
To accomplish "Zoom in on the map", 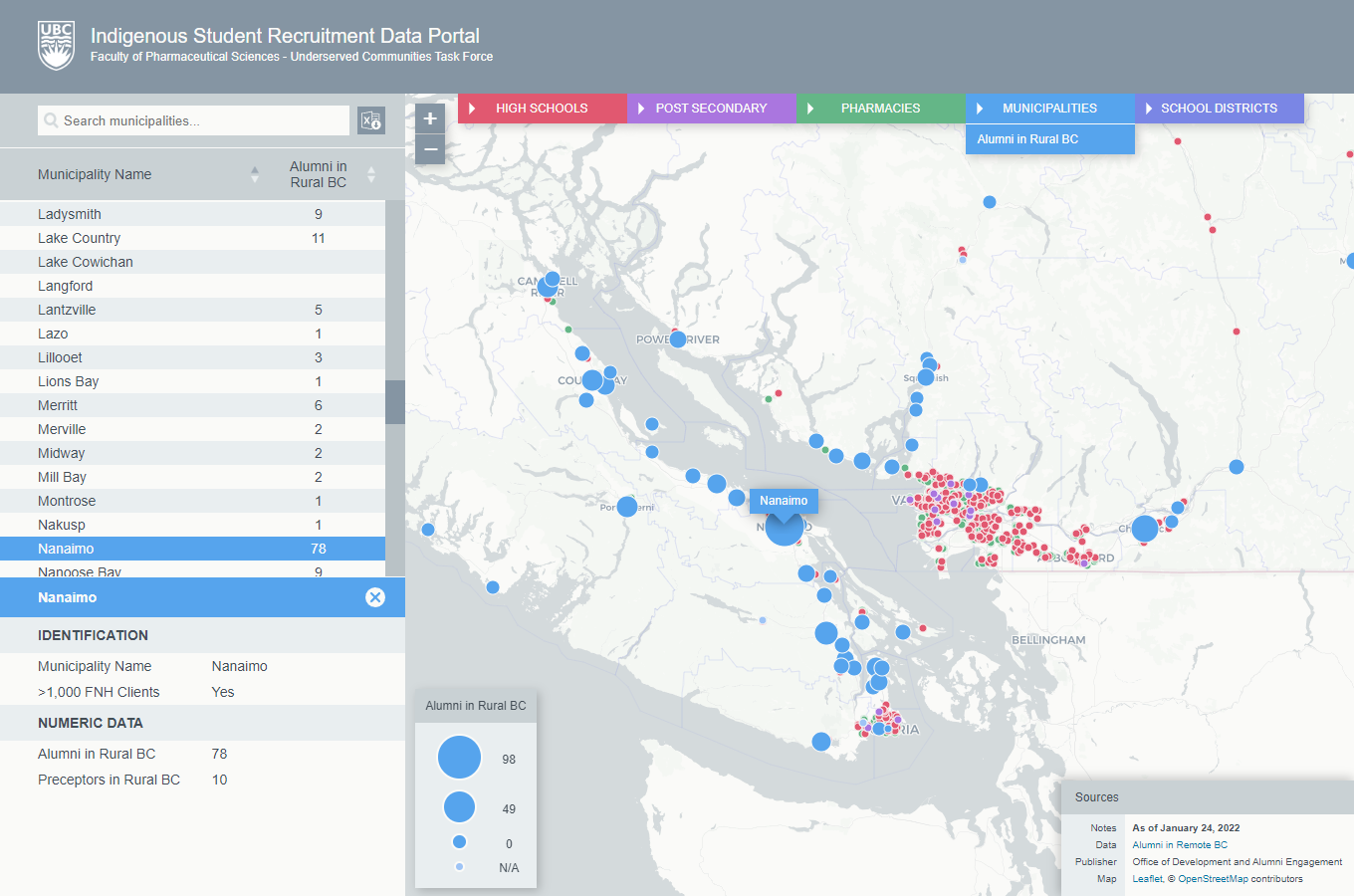I will click(430, 118).
